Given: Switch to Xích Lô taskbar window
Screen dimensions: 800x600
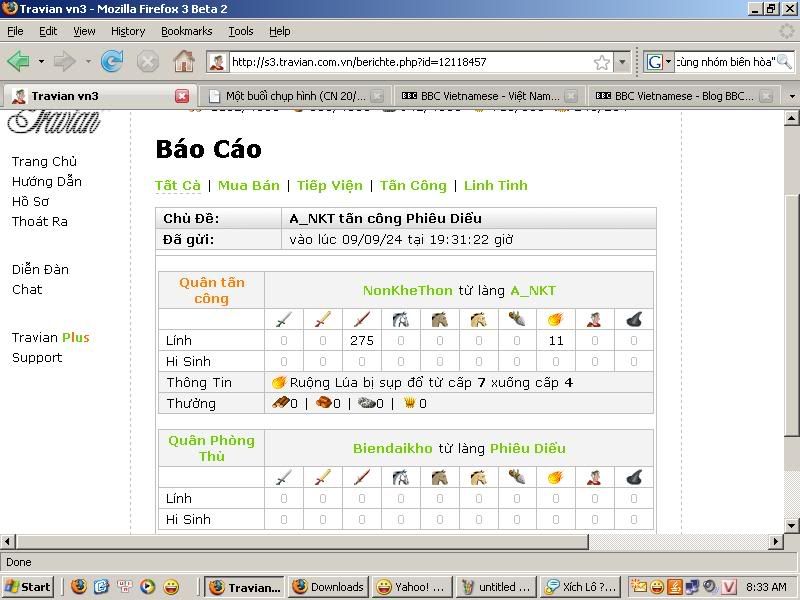Looking at the screenshot, I should (581, 587).
